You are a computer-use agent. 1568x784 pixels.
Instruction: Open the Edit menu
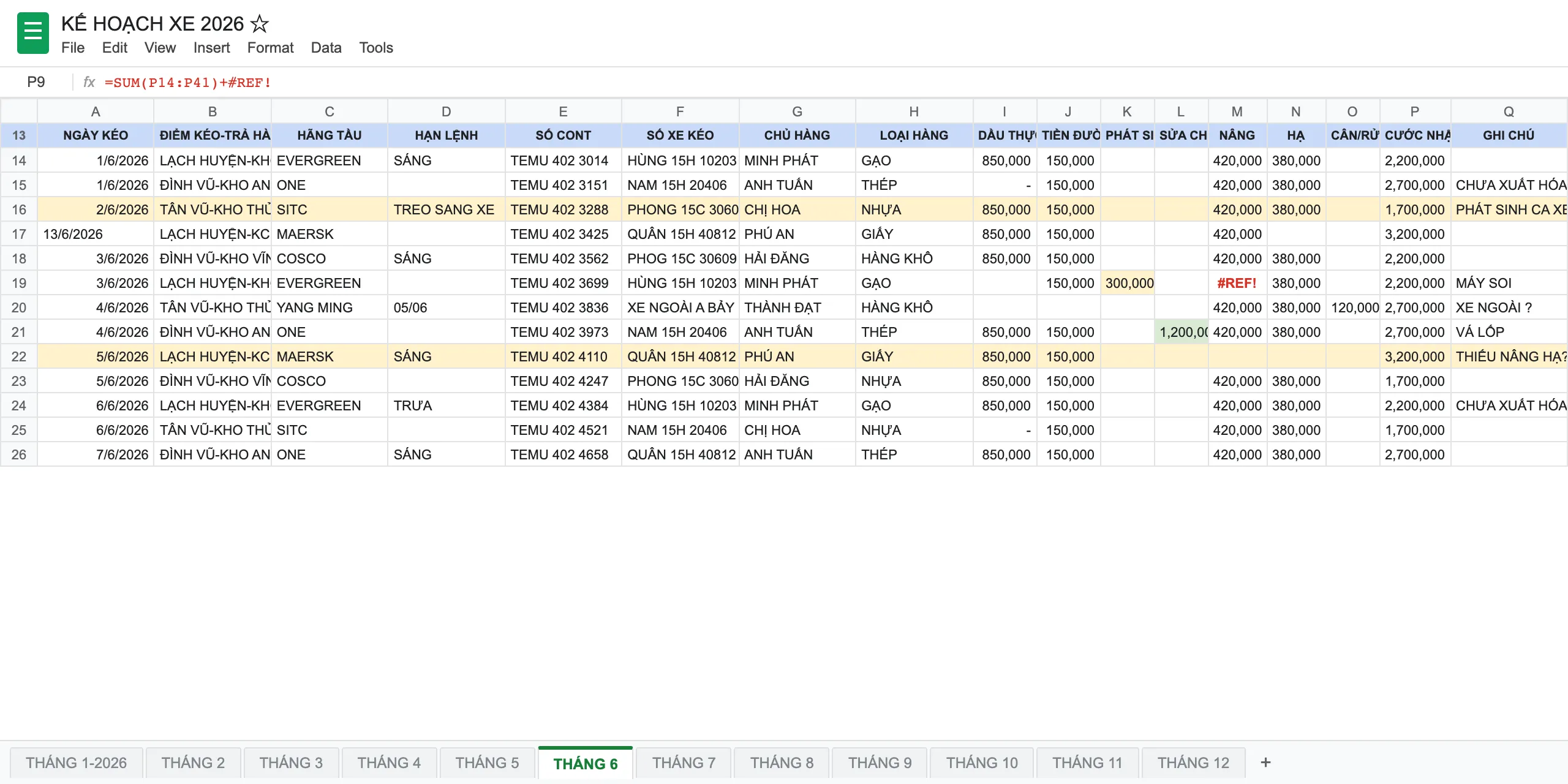(x=115, y=48)
